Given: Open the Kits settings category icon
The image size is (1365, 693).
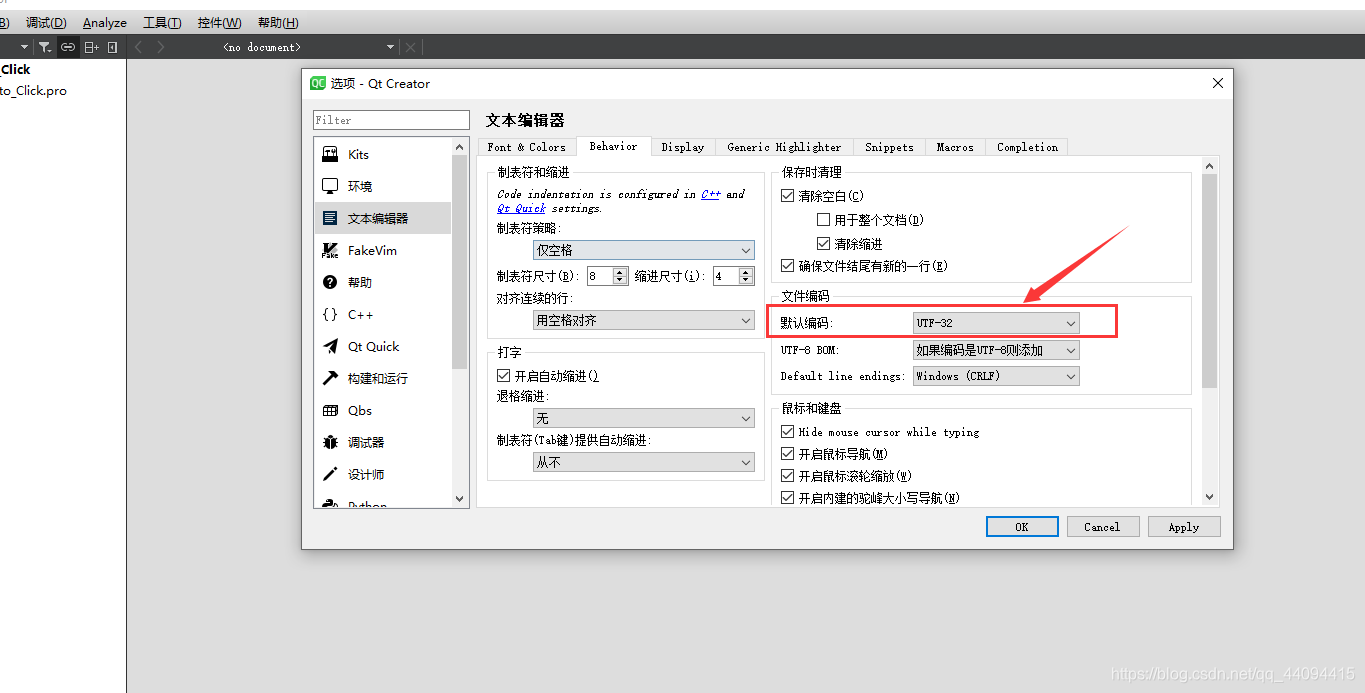Looking at the screenshot, I should (330, 154).
